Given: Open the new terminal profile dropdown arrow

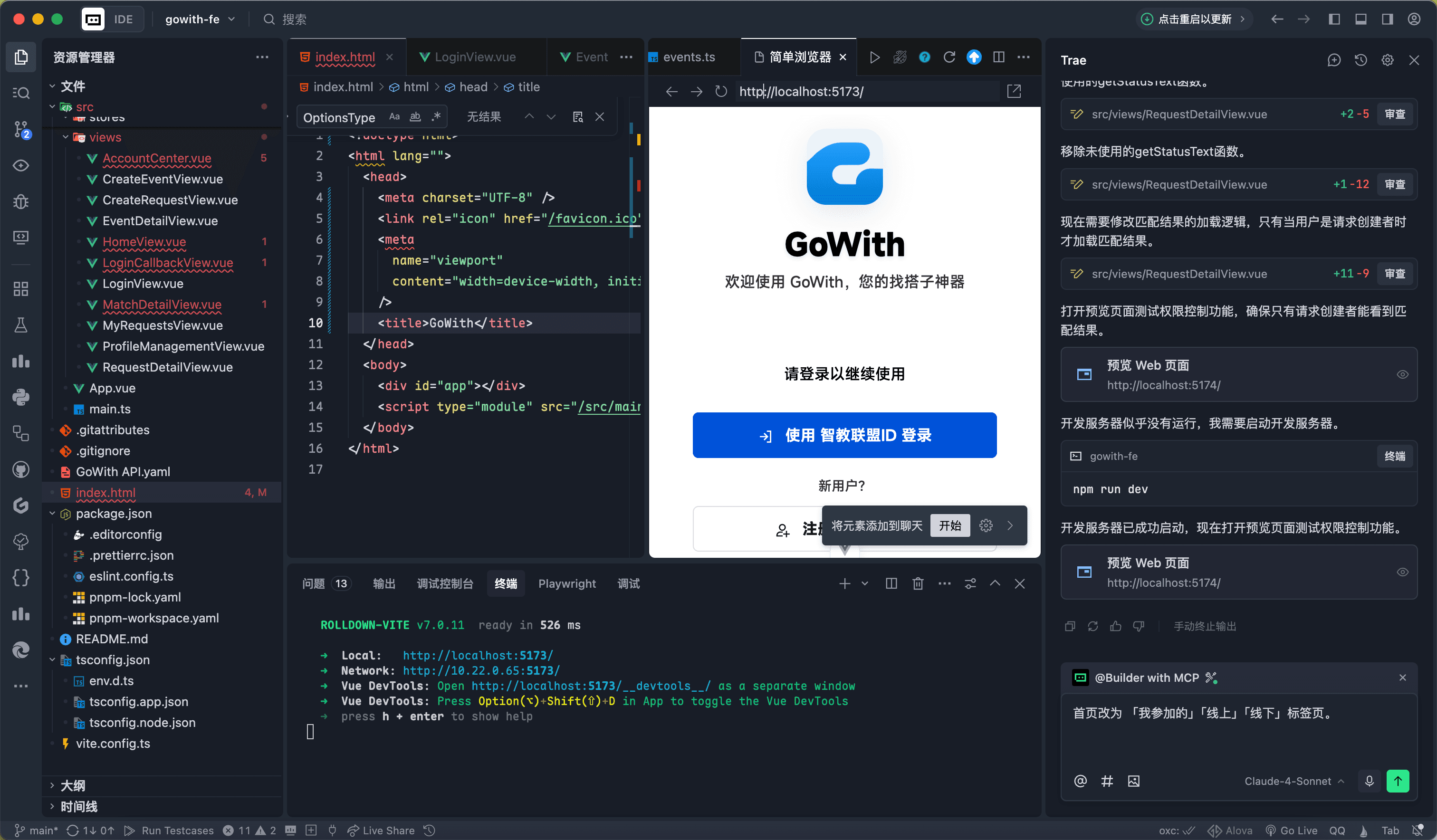Looking at the screenshot, I should 864,583.
